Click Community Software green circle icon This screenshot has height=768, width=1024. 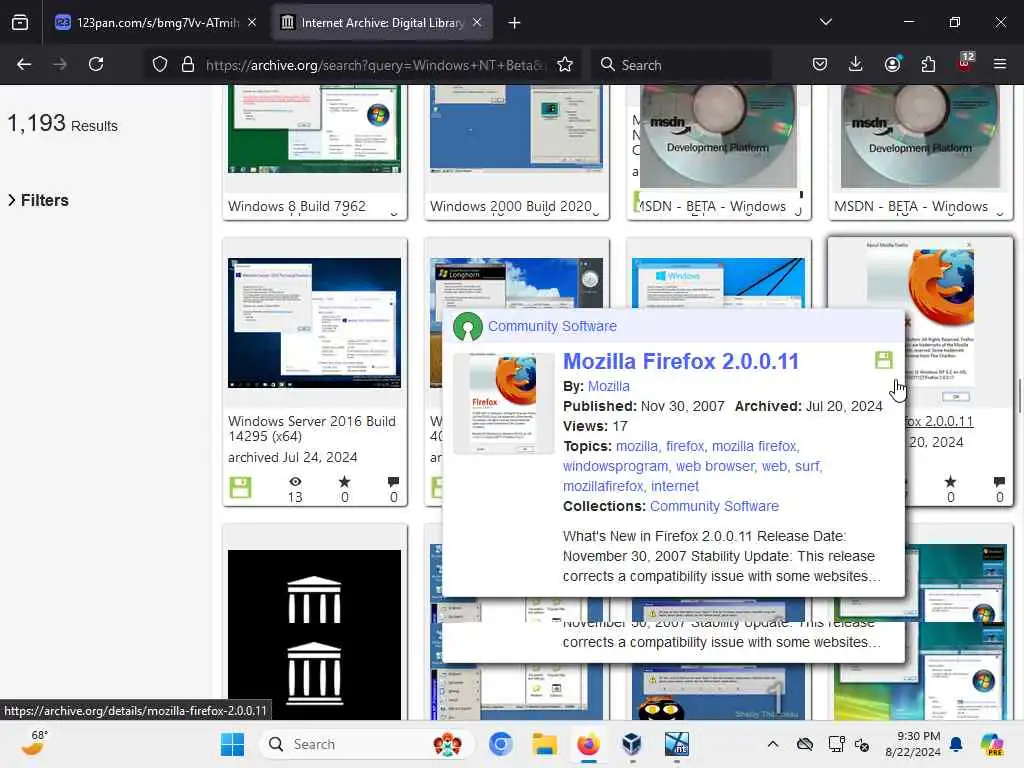tap(468, 327)
